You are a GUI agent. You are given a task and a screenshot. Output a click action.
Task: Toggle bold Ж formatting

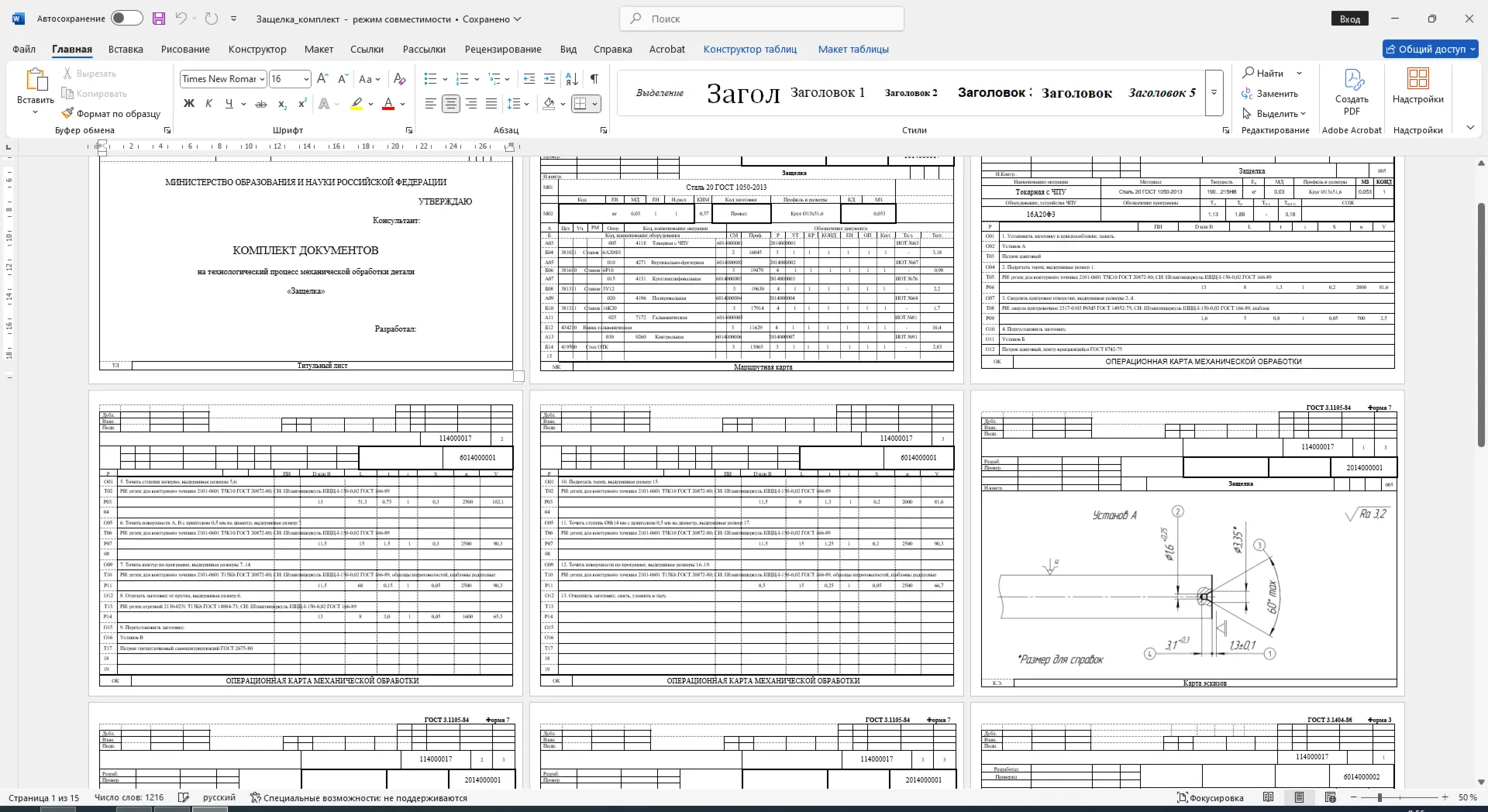[x=188, y=104]
